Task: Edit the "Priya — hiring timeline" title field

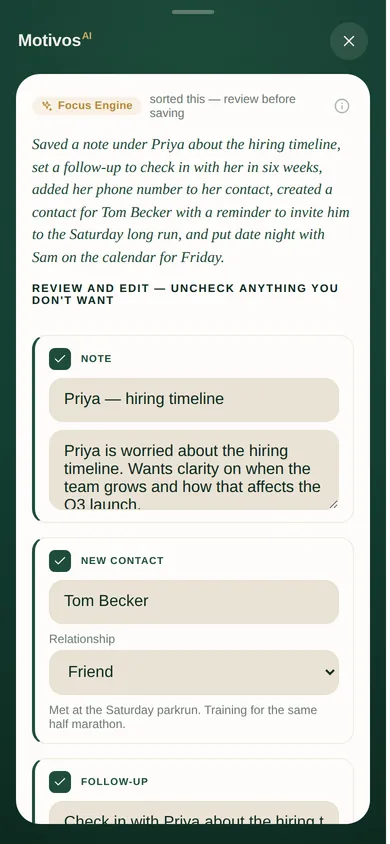Action: coord(194,399)
